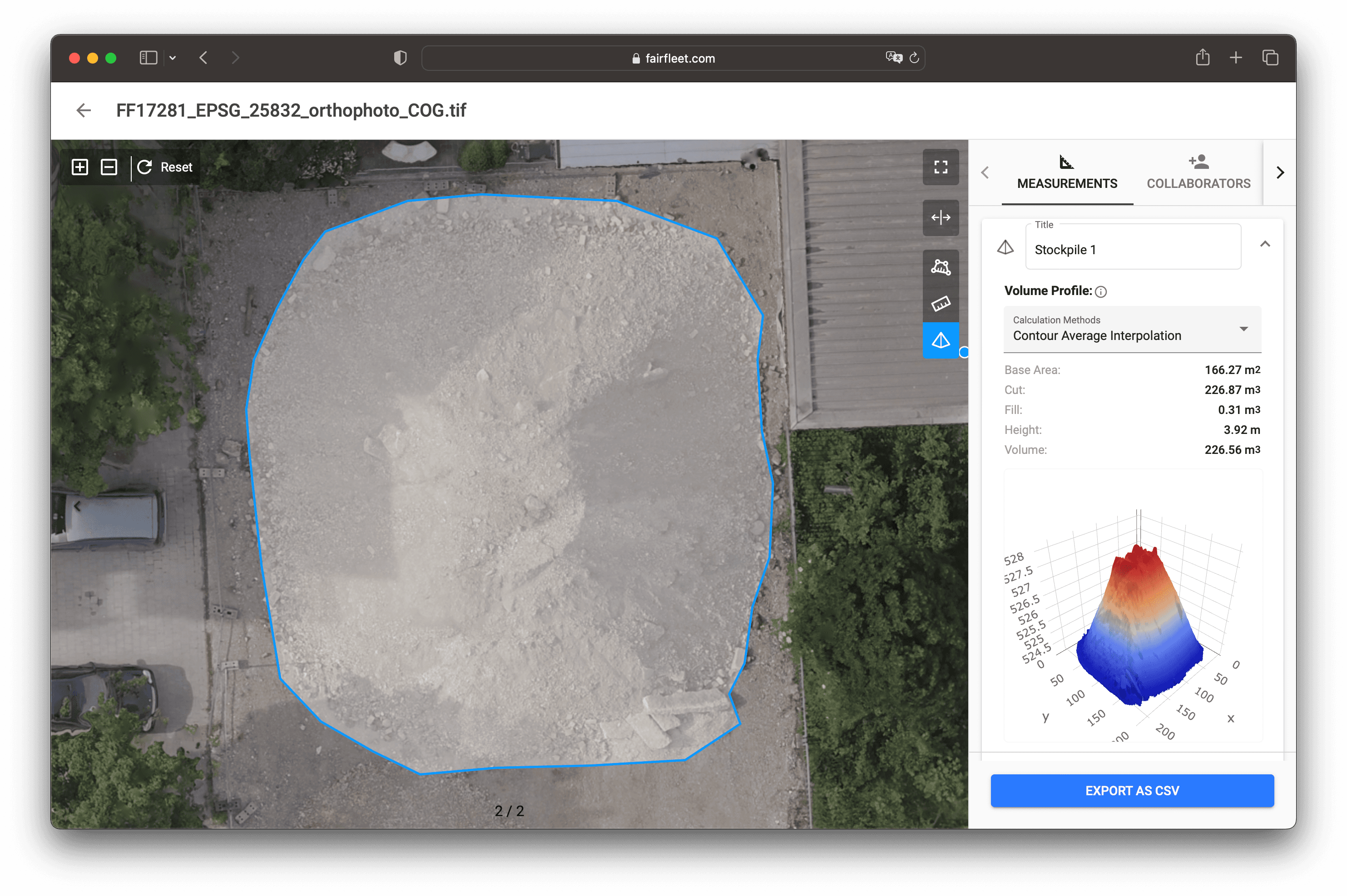The width and height of the screenshot is (1347, 896).
Task: Select the Measurements tab
Action: [1067, 172]
